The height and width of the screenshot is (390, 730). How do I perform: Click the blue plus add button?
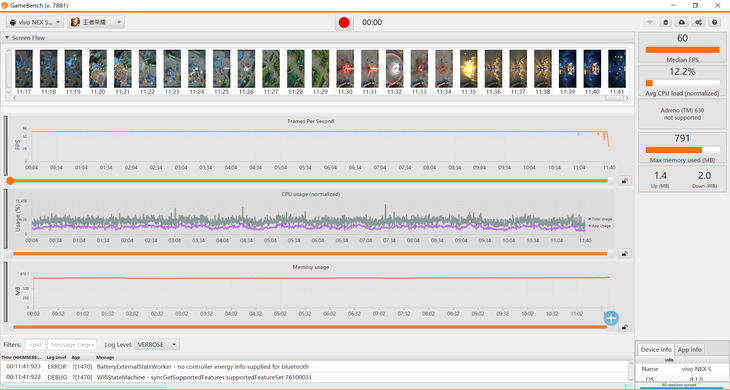click(x=611, y=318)
